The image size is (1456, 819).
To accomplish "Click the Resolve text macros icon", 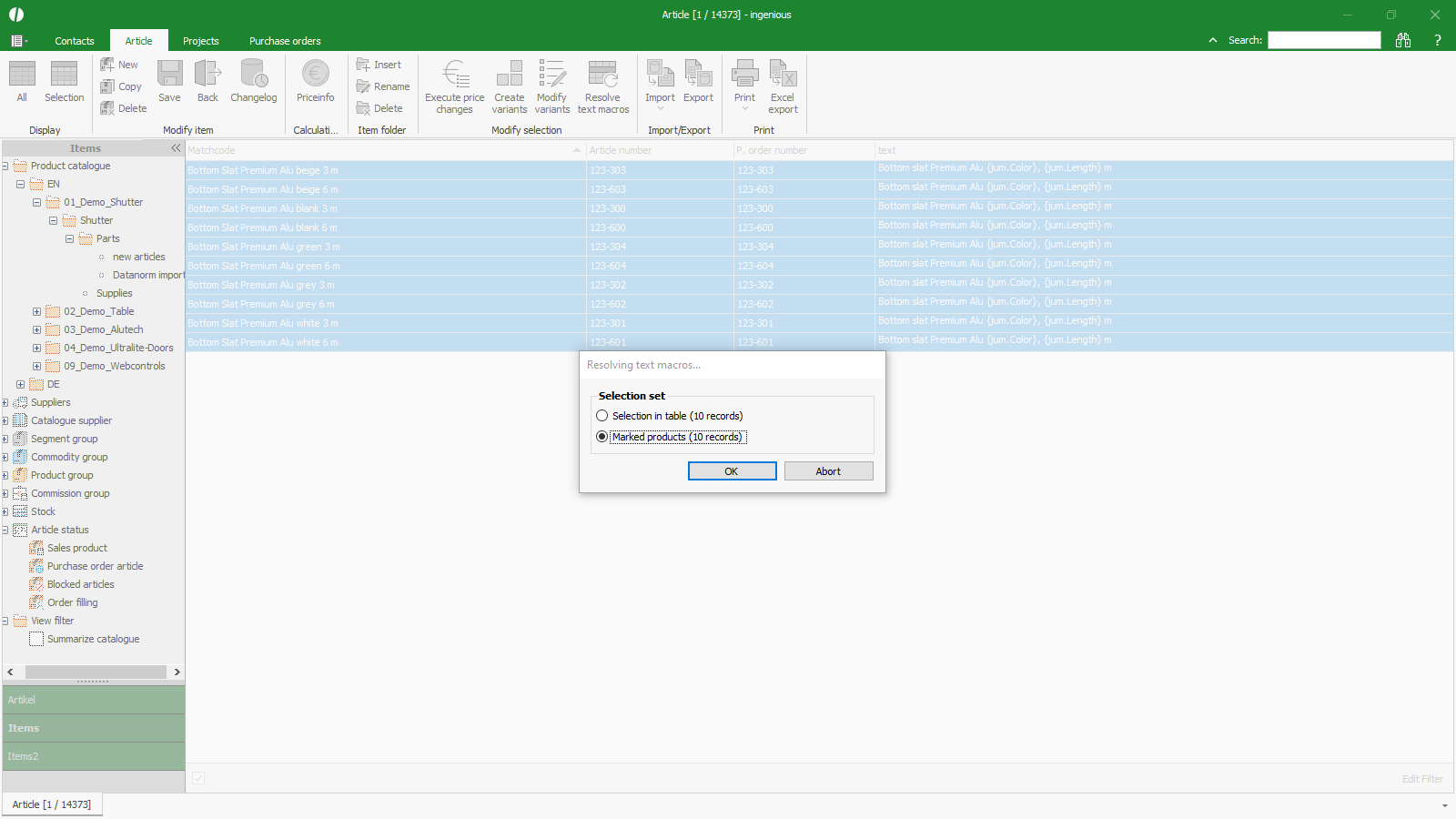I will click(602, 75).
